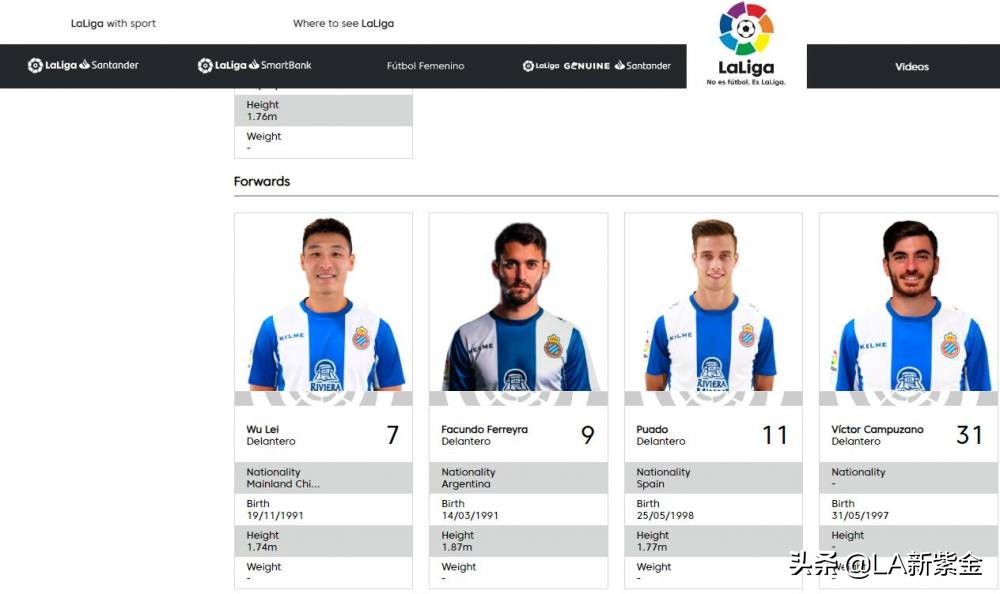Open Facundo Ferreyra's player photo

[518, 302]
